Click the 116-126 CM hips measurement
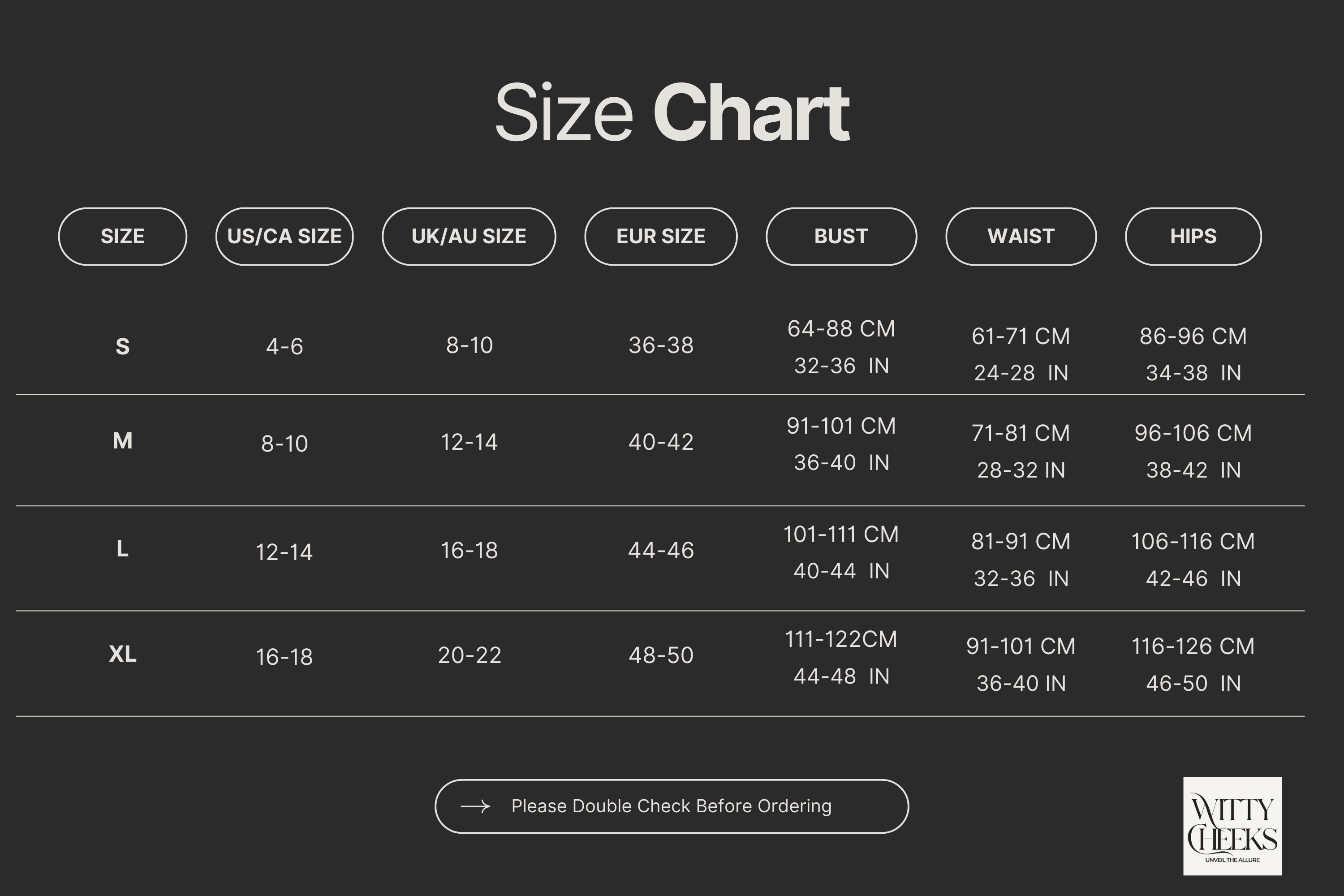The width and height of the screenshot is (1344, 896). (x=1193, y=647)
